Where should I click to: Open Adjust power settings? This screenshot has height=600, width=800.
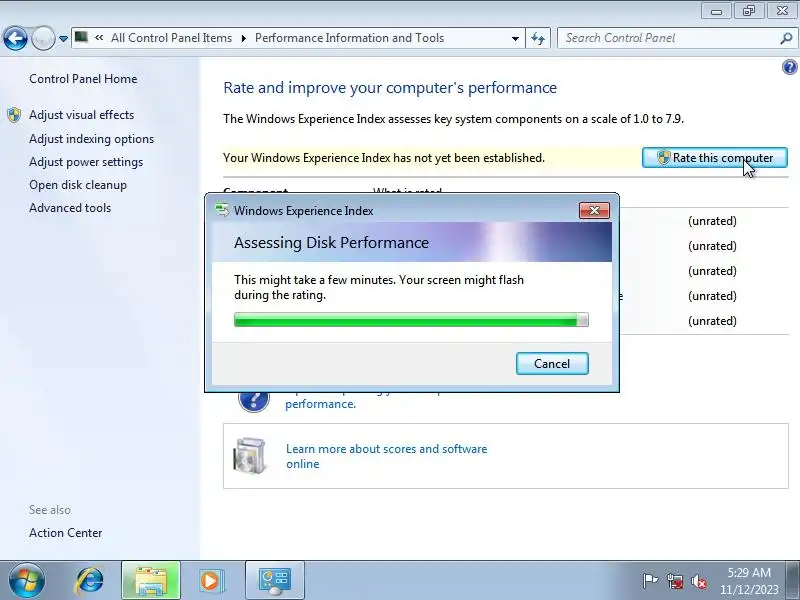click(x=86, y=162)
